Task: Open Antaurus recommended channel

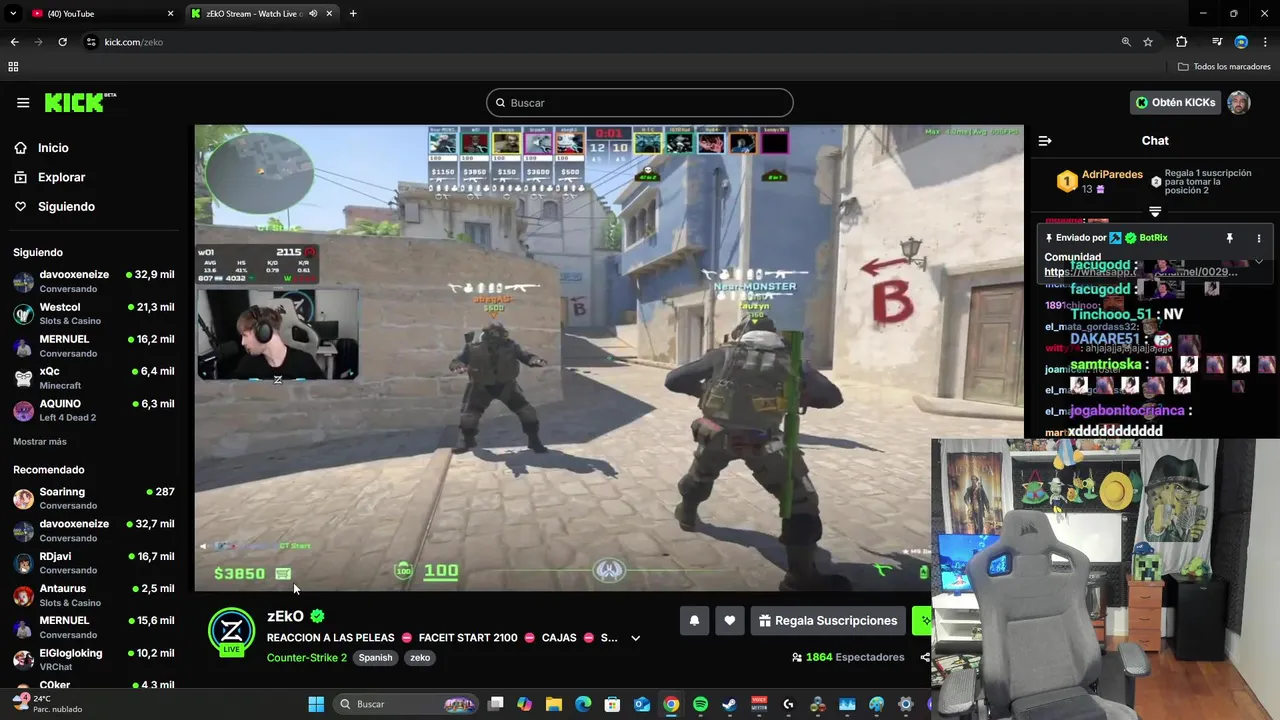Action: click(94, 595)
